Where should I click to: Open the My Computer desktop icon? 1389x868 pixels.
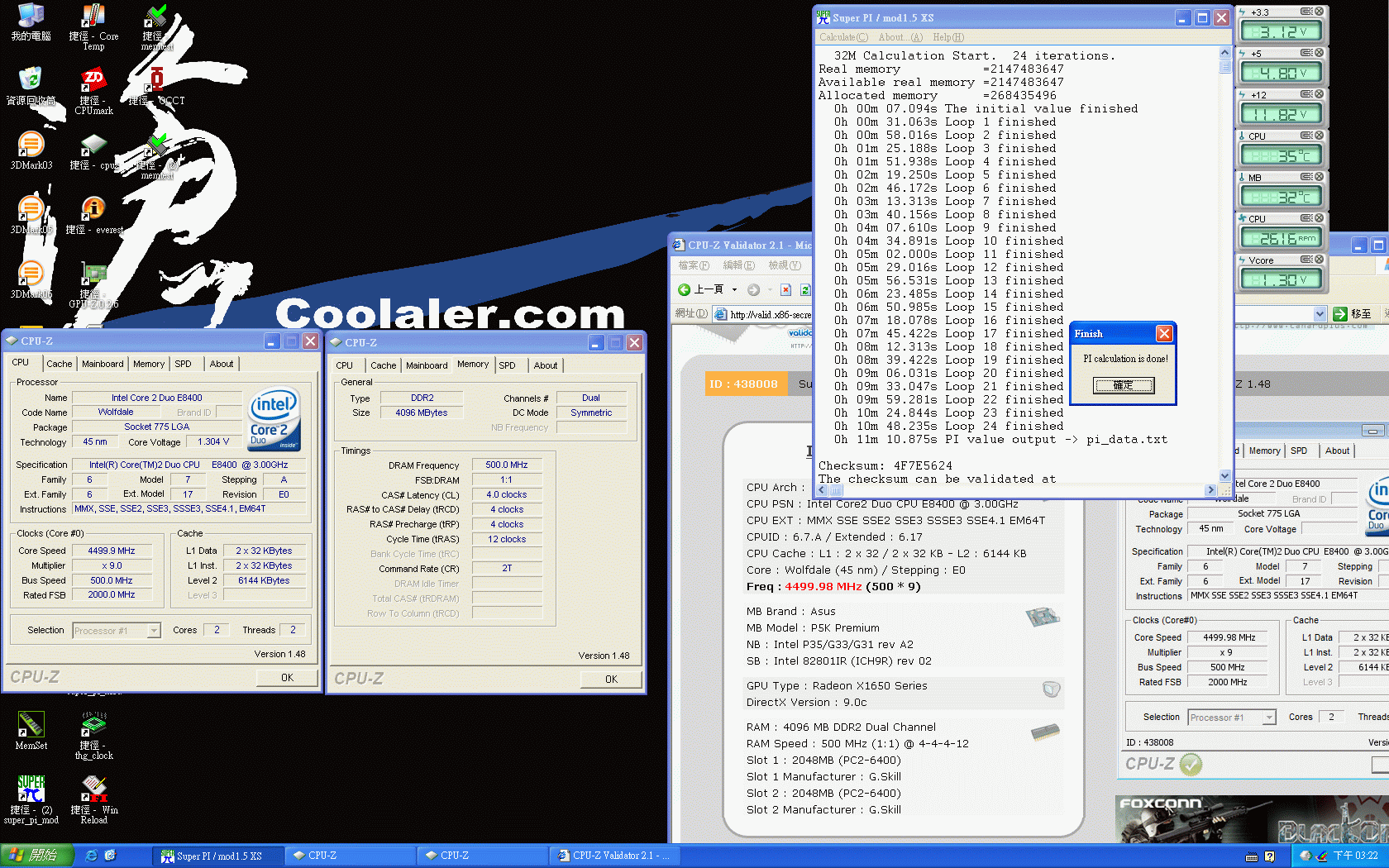(x=31, y=22)
